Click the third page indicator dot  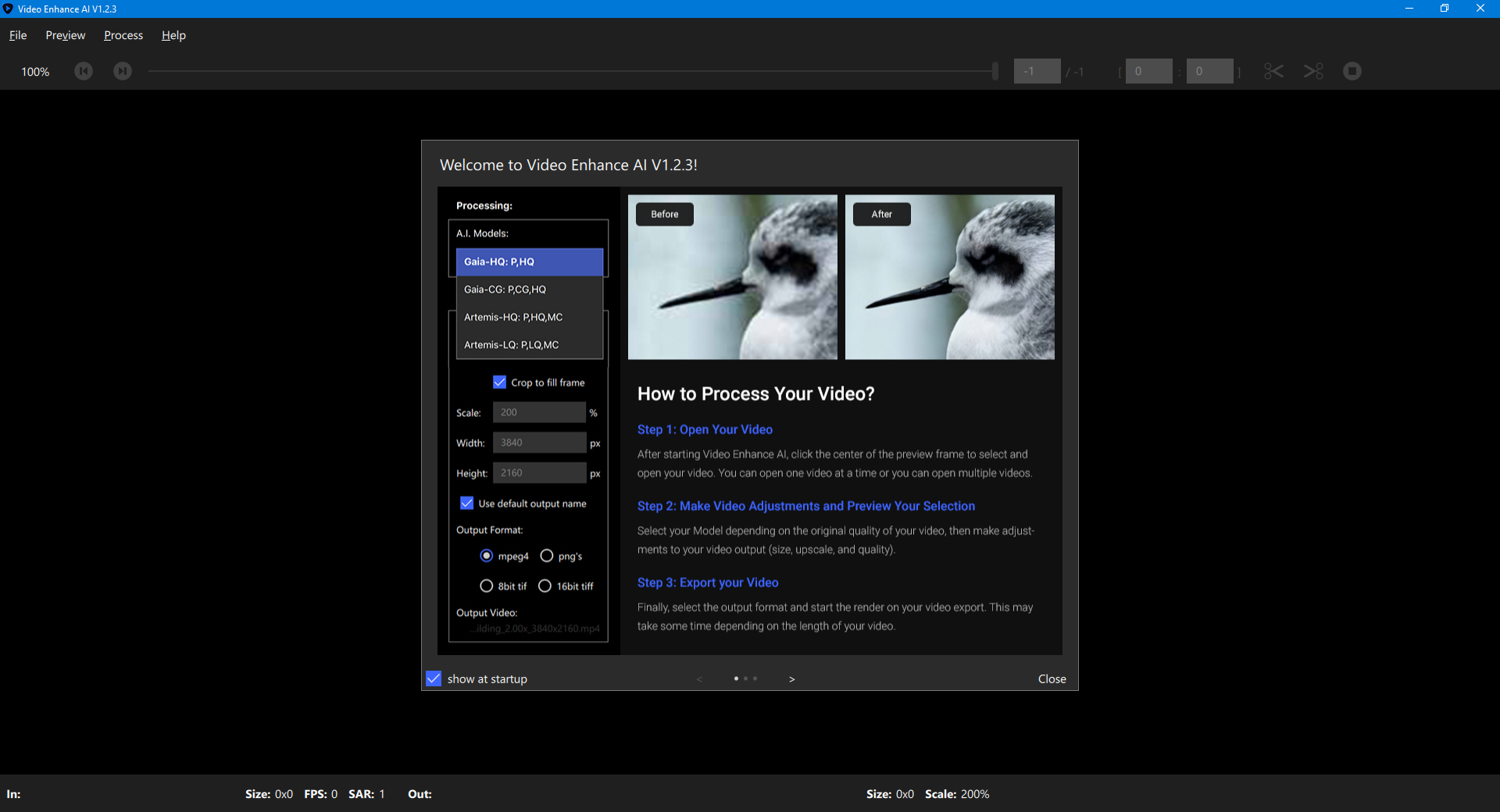(x=755, y=678)
